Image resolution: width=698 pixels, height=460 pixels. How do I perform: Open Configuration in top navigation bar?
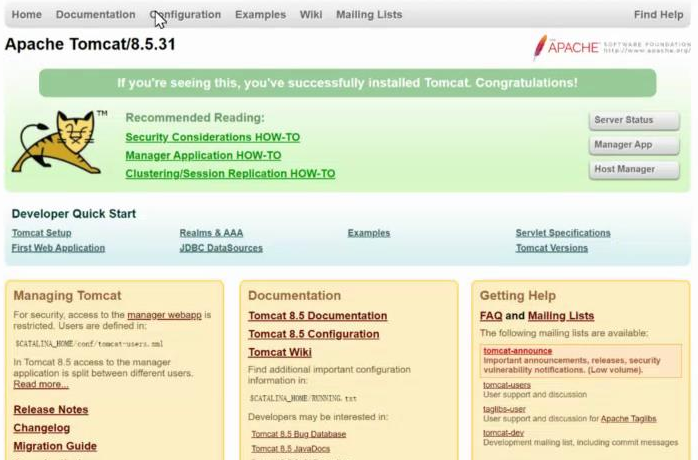(x=185, y=15)
